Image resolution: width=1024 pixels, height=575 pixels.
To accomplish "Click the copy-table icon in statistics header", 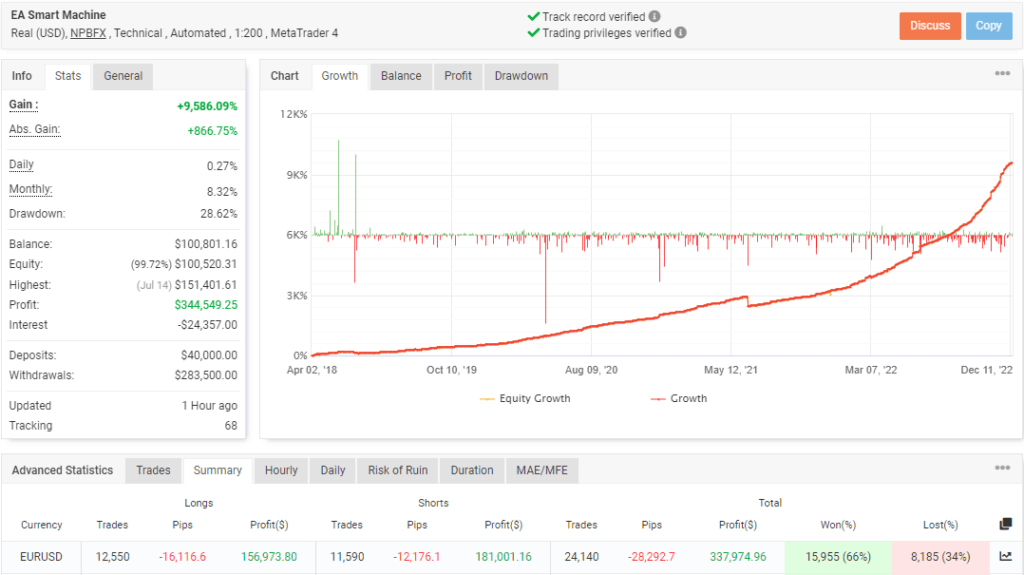I will coord(1005,524).
